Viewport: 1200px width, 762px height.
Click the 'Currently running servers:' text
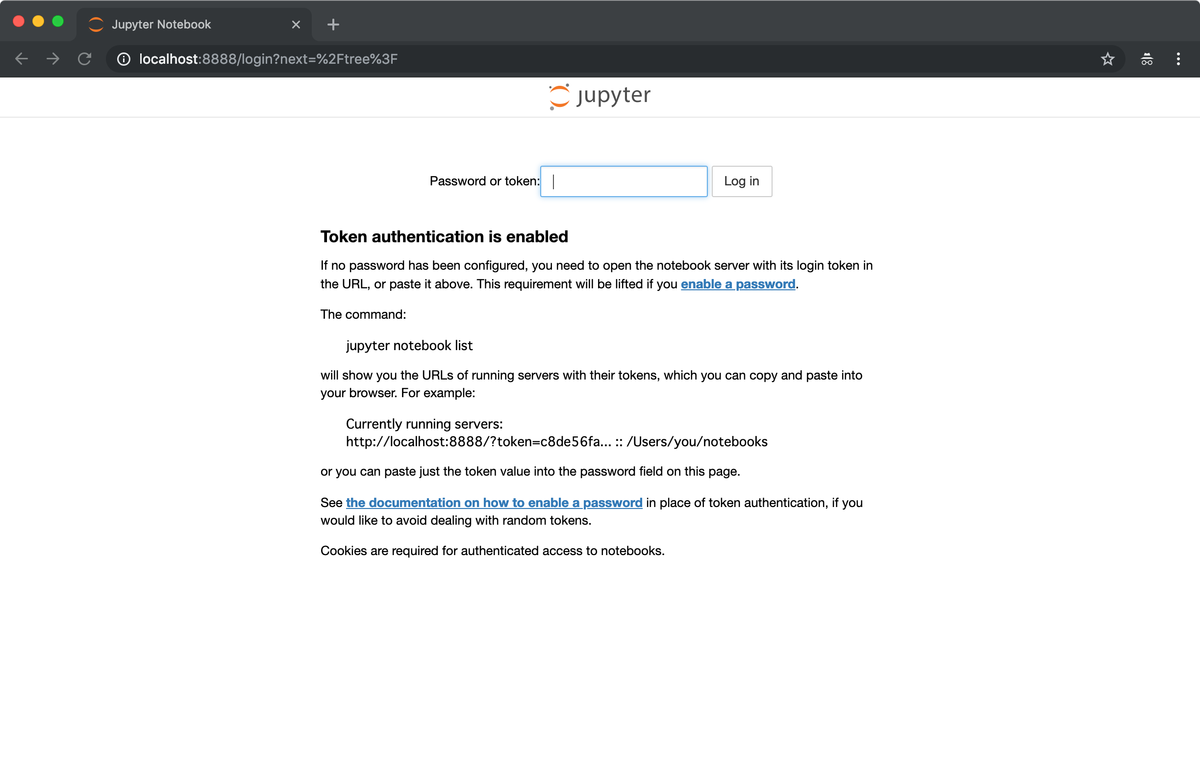424,424
